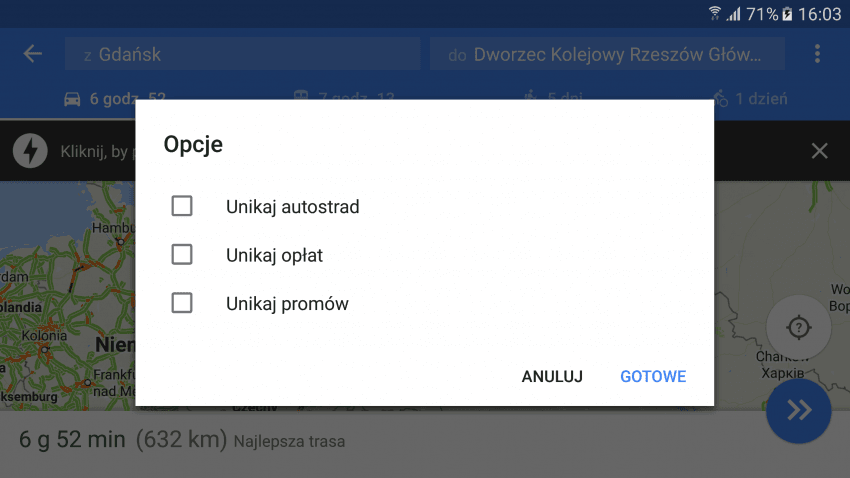The image size is (850, 478).
Task: Toggle the Unikaj promów checkbox
Action: click(x=182, y=303)
